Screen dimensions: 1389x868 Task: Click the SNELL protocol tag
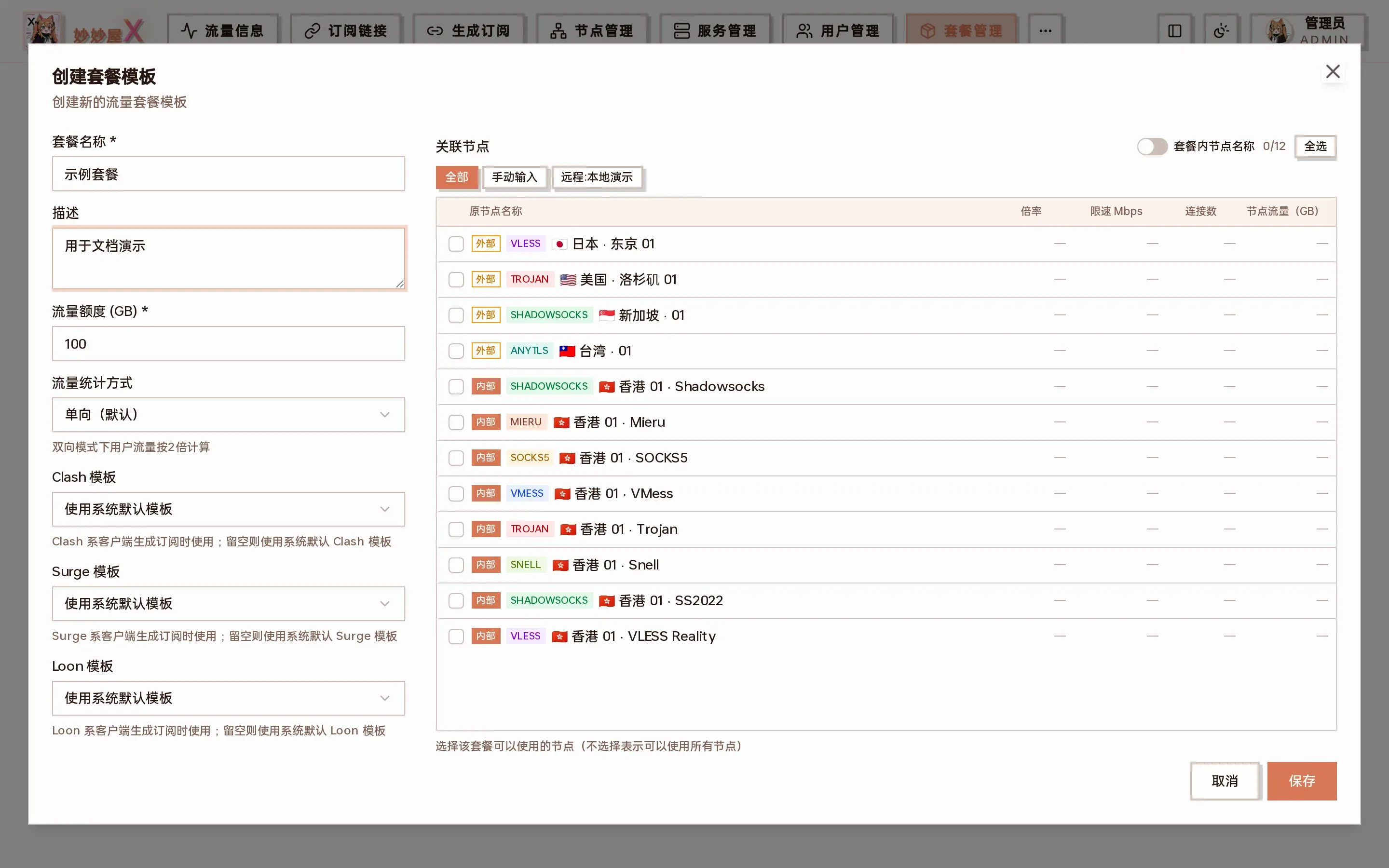coord(525,565)
